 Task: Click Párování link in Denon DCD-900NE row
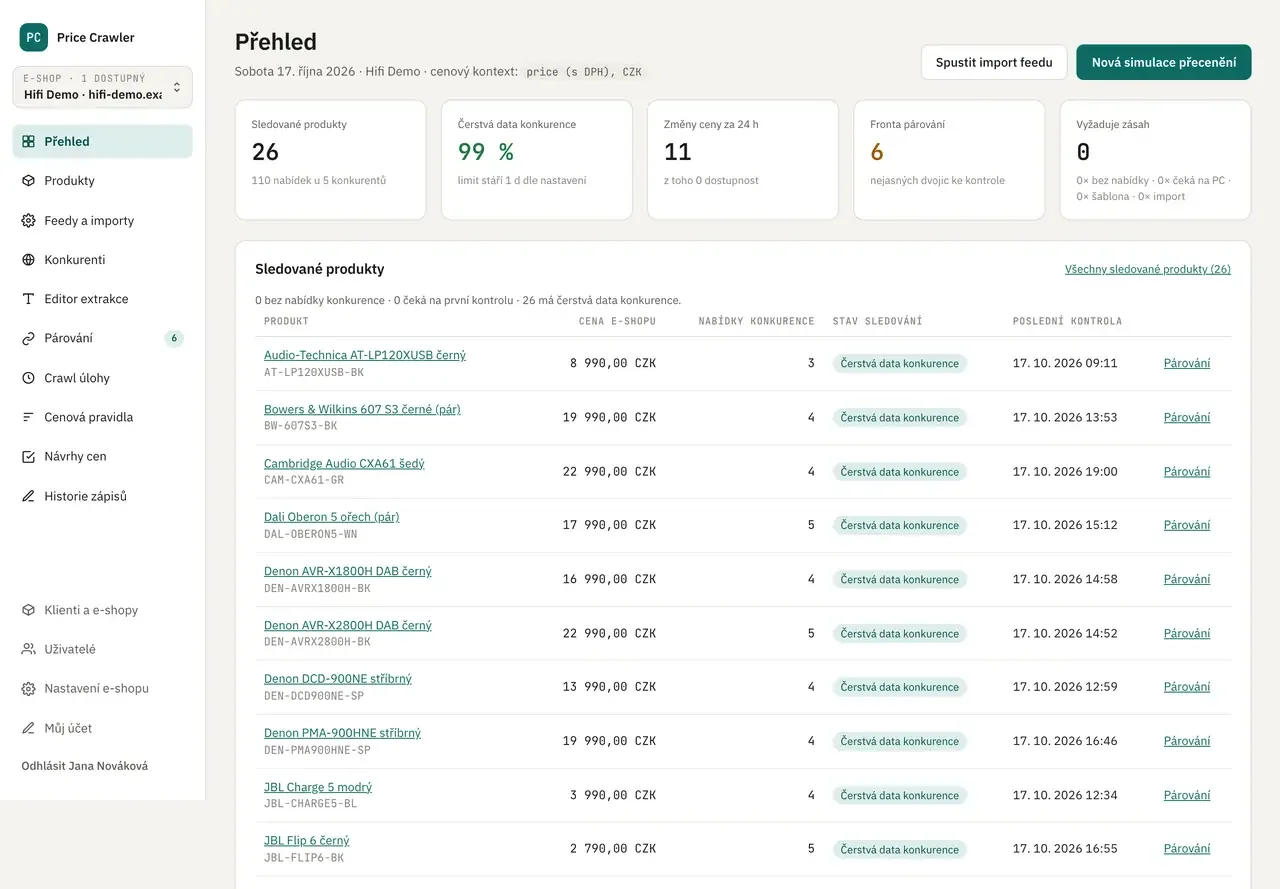pos(1187,687)
